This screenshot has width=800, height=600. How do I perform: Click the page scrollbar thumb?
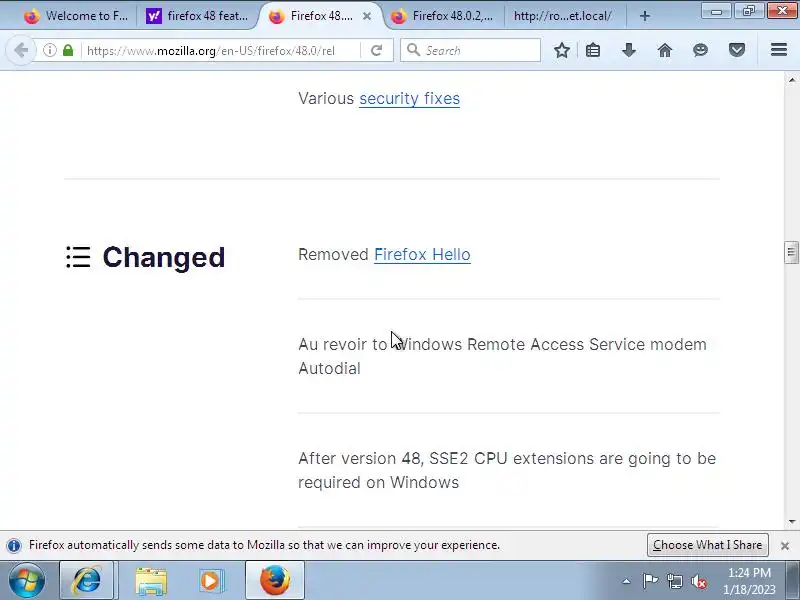[791, 253]
